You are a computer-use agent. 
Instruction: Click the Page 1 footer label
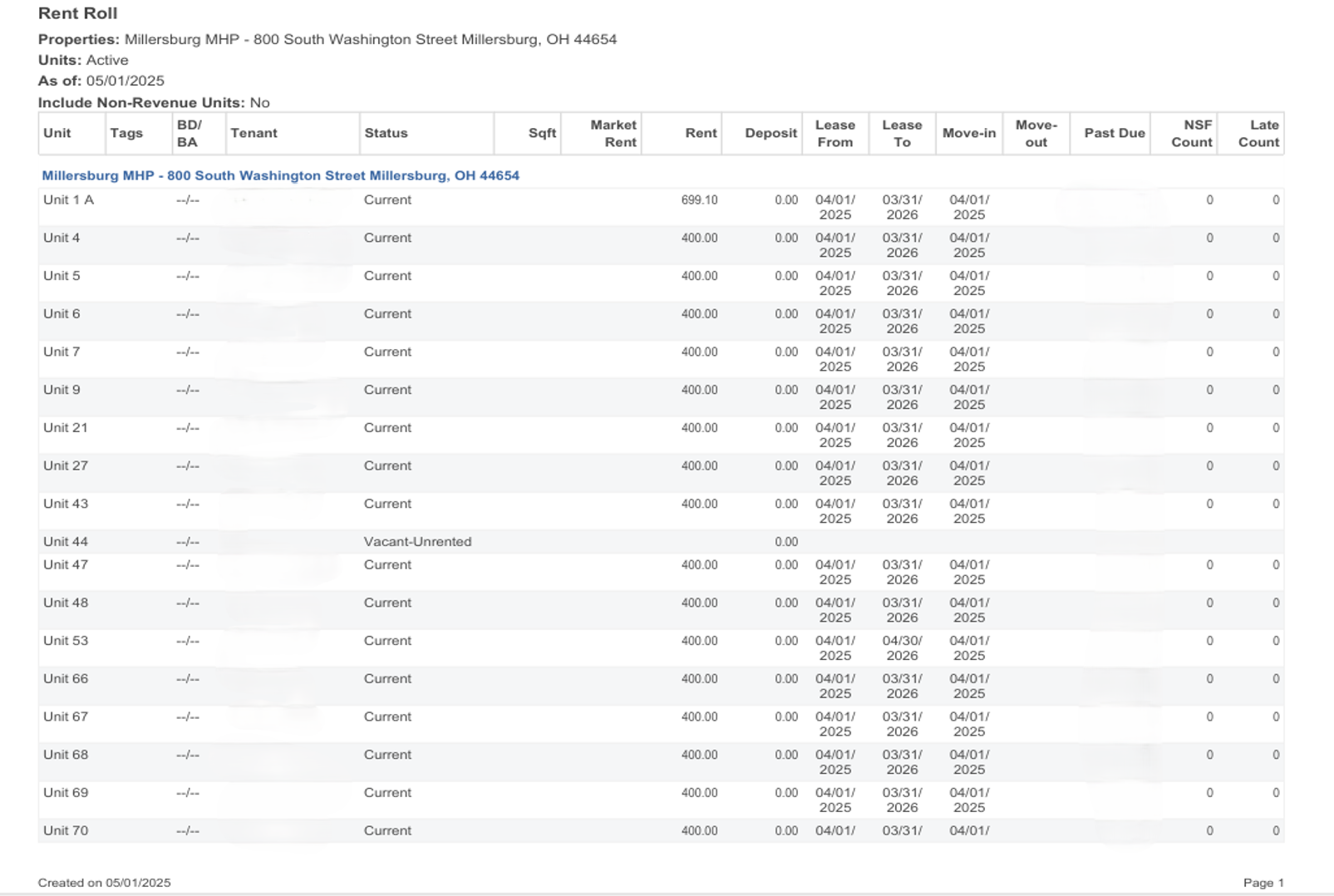click(x=1263, y=883)
